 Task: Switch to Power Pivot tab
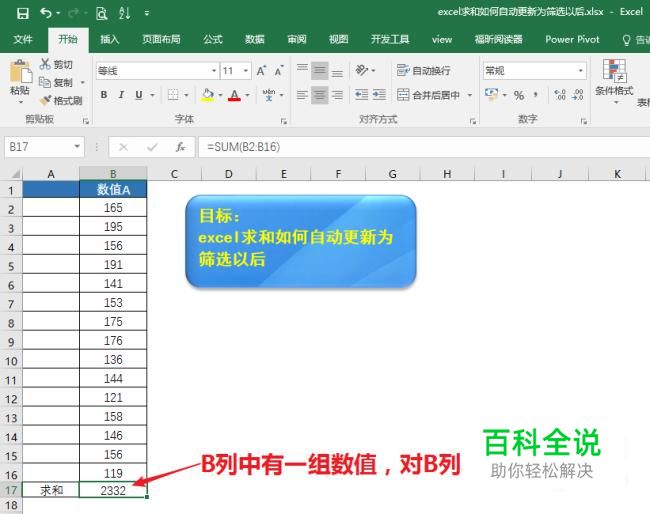pos(572,39)
